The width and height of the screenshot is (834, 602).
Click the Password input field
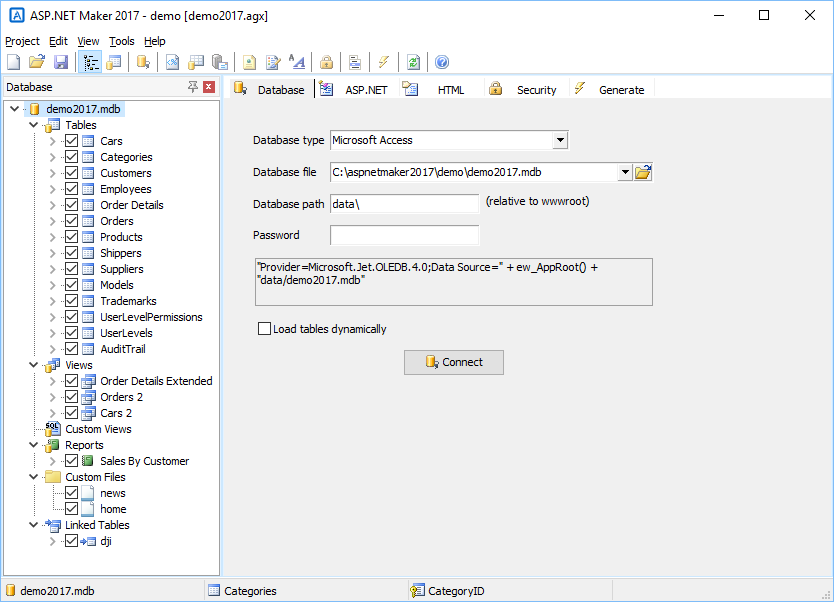pos(404,235)
